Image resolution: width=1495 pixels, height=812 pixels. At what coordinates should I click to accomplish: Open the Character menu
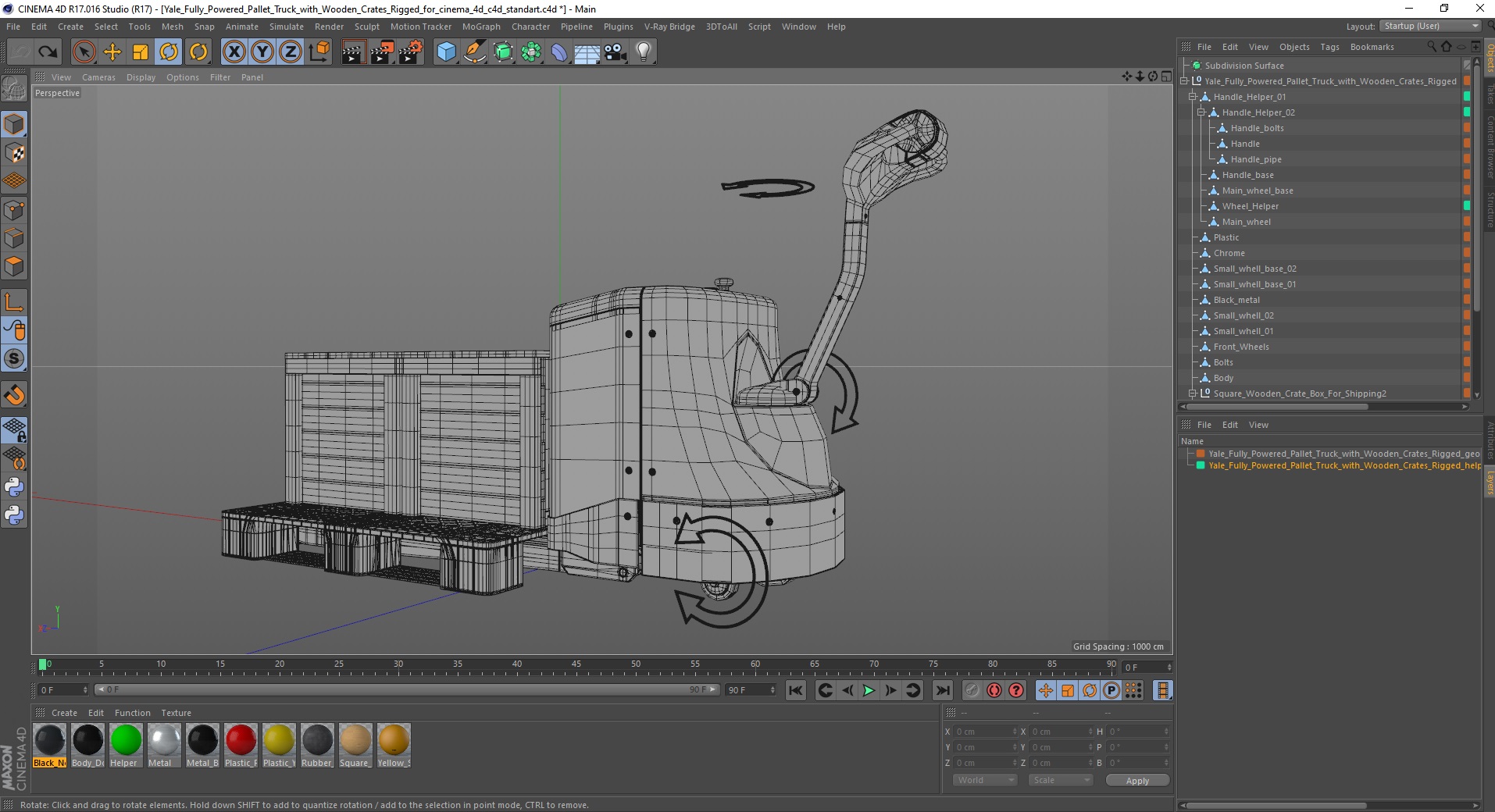(530, 27)
